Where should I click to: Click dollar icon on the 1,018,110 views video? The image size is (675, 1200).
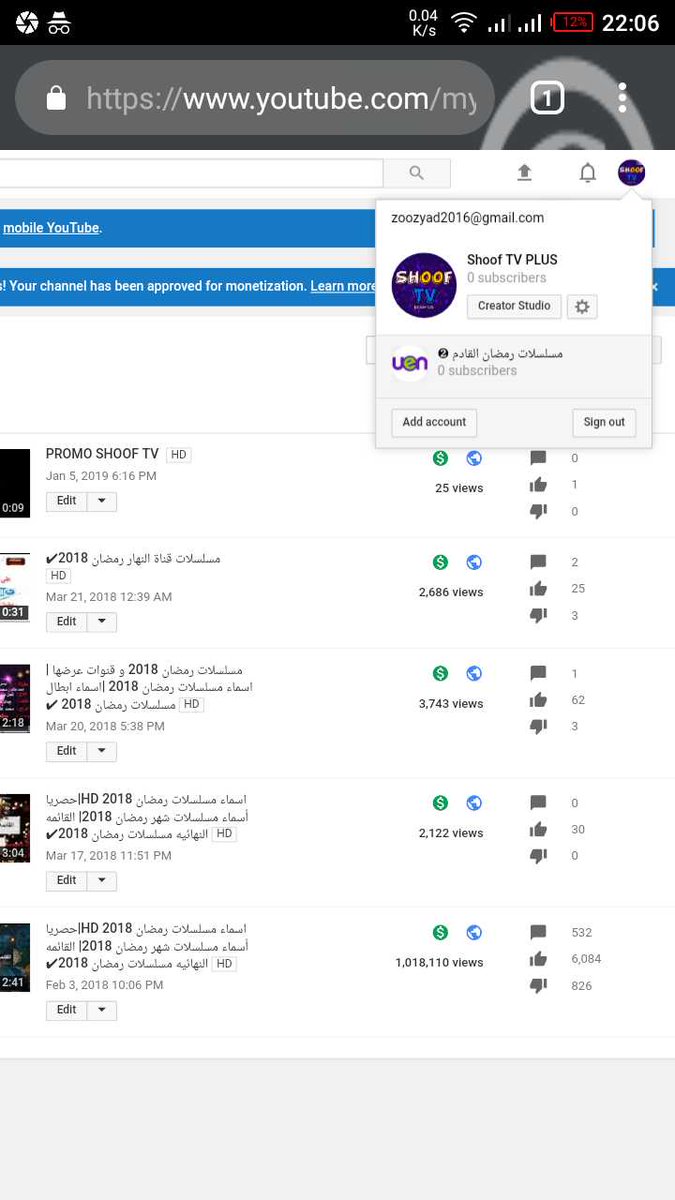(440, 932)
